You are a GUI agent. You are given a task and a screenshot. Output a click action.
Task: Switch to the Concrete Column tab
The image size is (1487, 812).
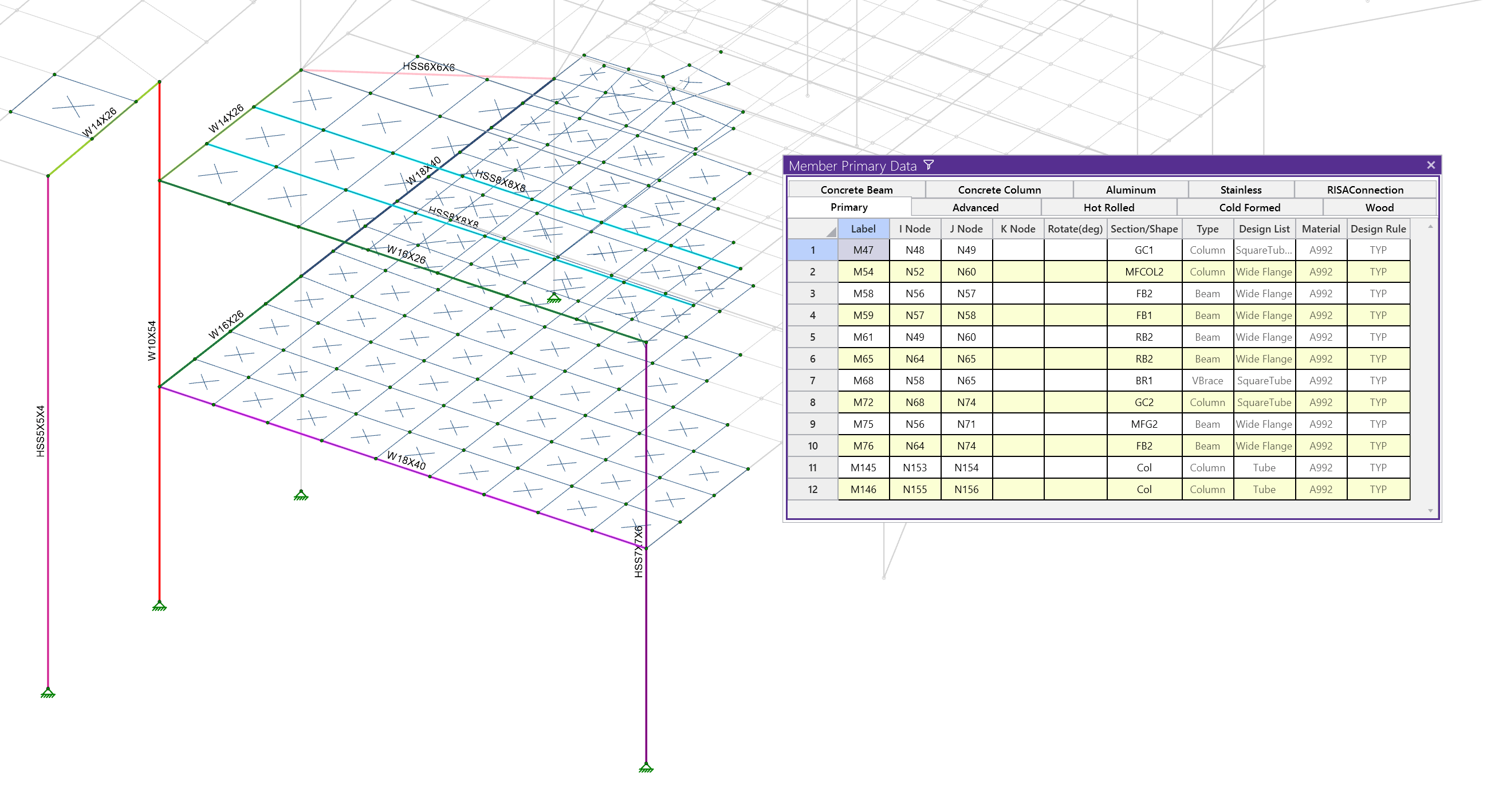click(x=999, y=190)
